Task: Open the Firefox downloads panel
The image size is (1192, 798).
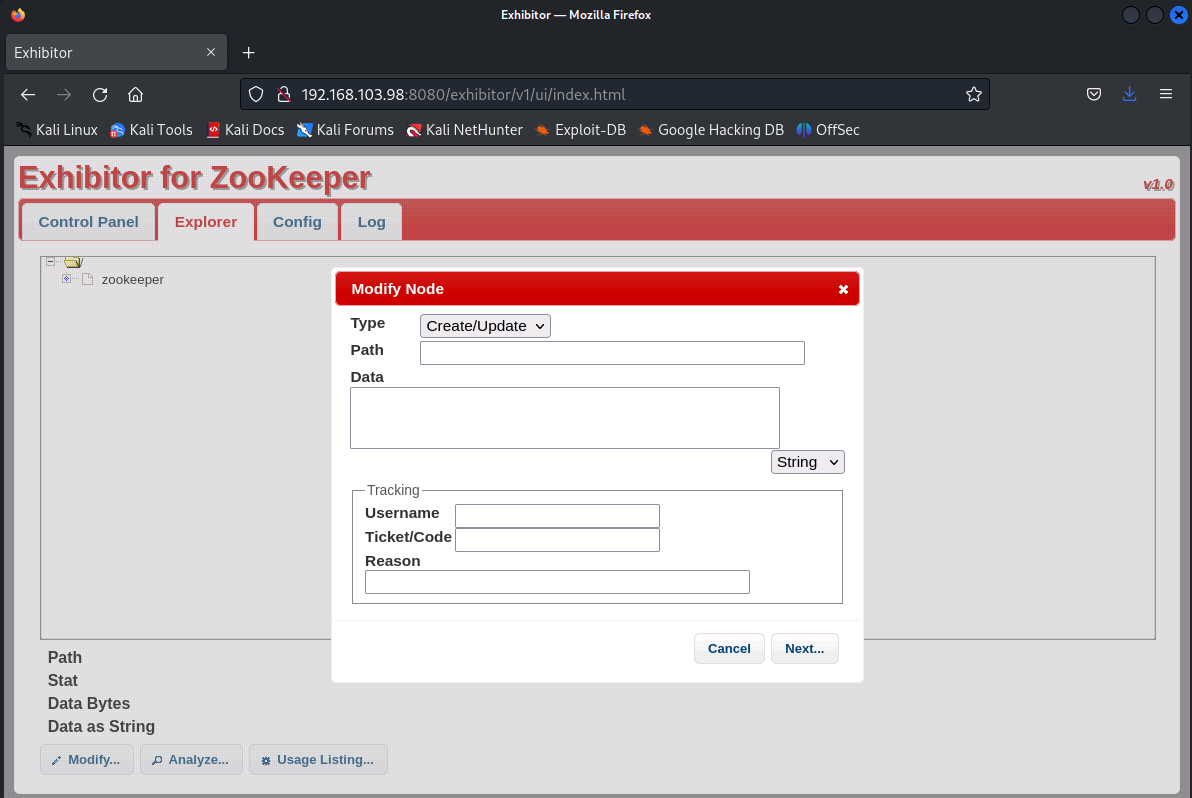Action: pos(1130,94)
